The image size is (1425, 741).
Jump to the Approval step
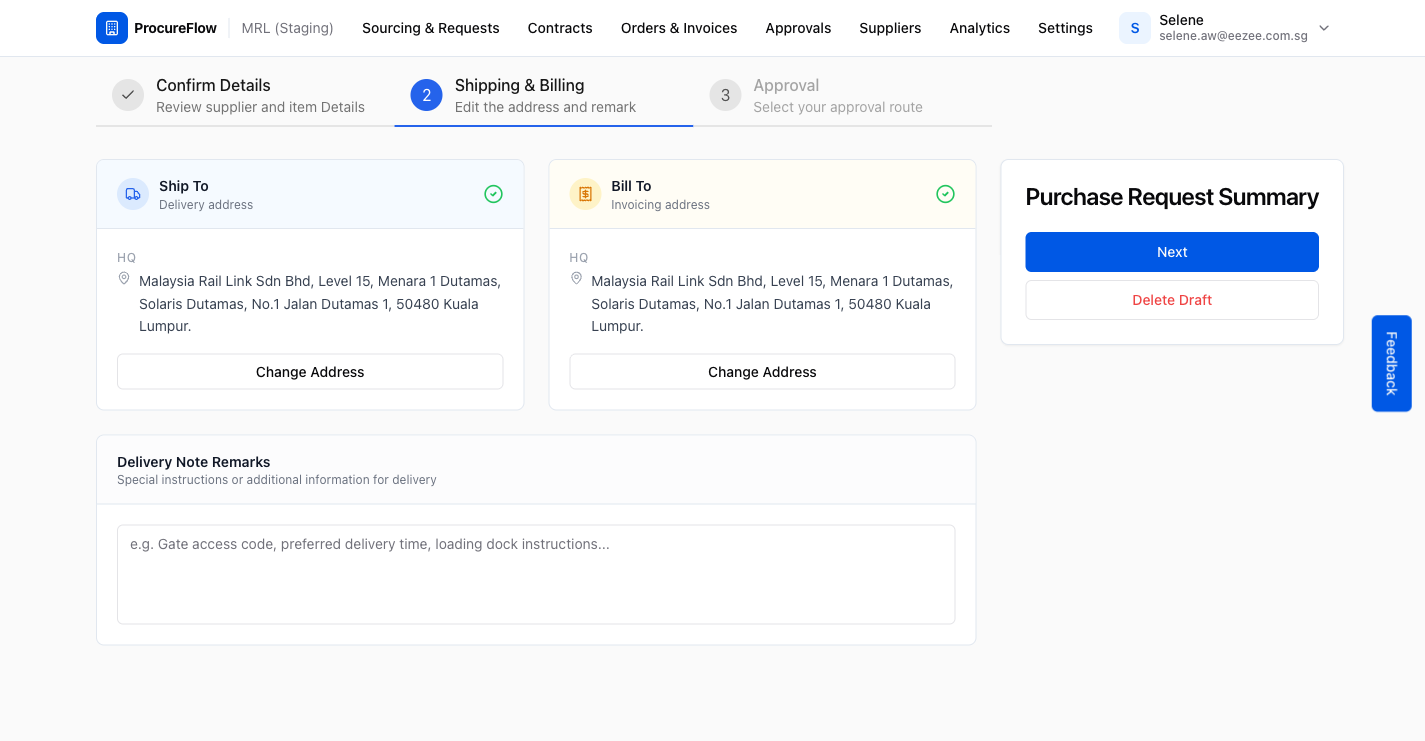pos(842,96)
